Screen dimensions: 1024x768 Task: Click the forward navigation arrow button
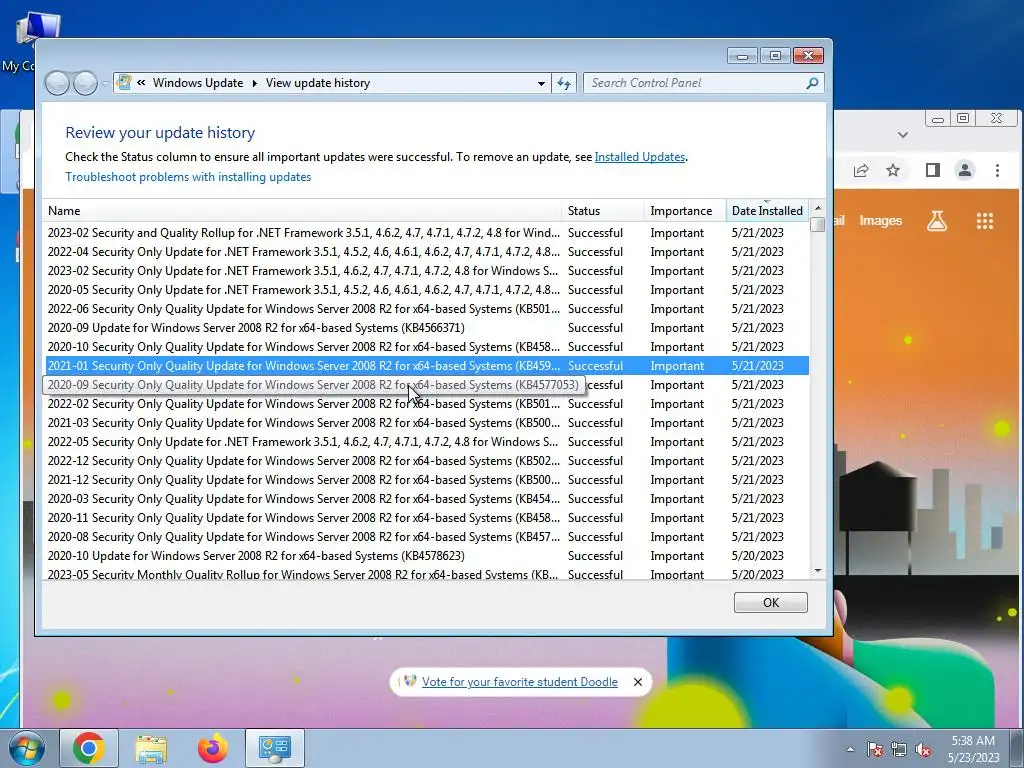pyautogui.click(x=85, y=83)
